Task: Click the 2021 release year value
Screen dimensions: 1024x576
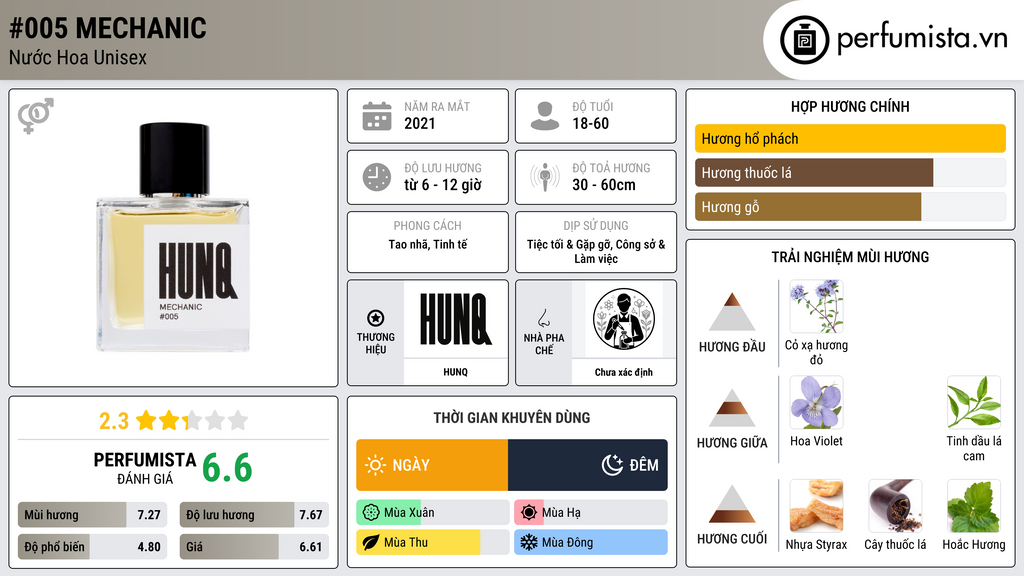Action: pos(419,123)
